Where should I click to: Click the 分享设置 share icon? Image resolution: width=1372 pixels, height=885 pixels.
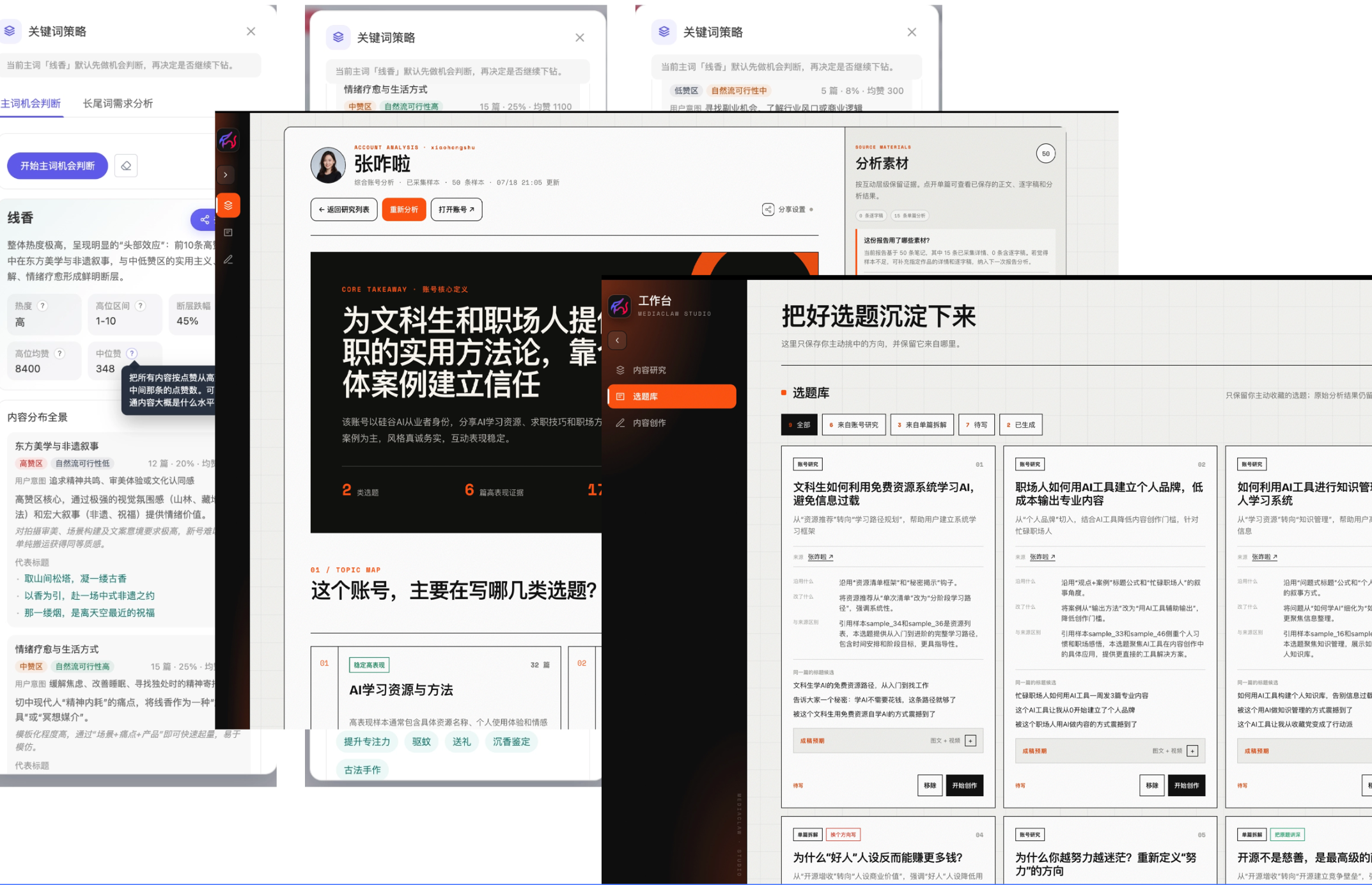[768, 209]
